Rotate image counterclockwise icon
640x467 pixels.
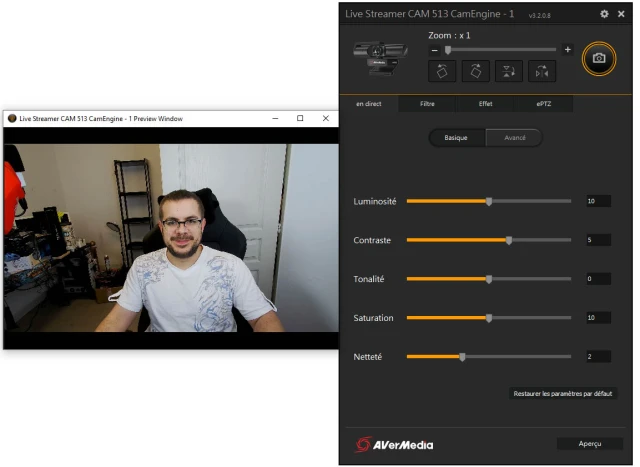click(x=442, y=71)
